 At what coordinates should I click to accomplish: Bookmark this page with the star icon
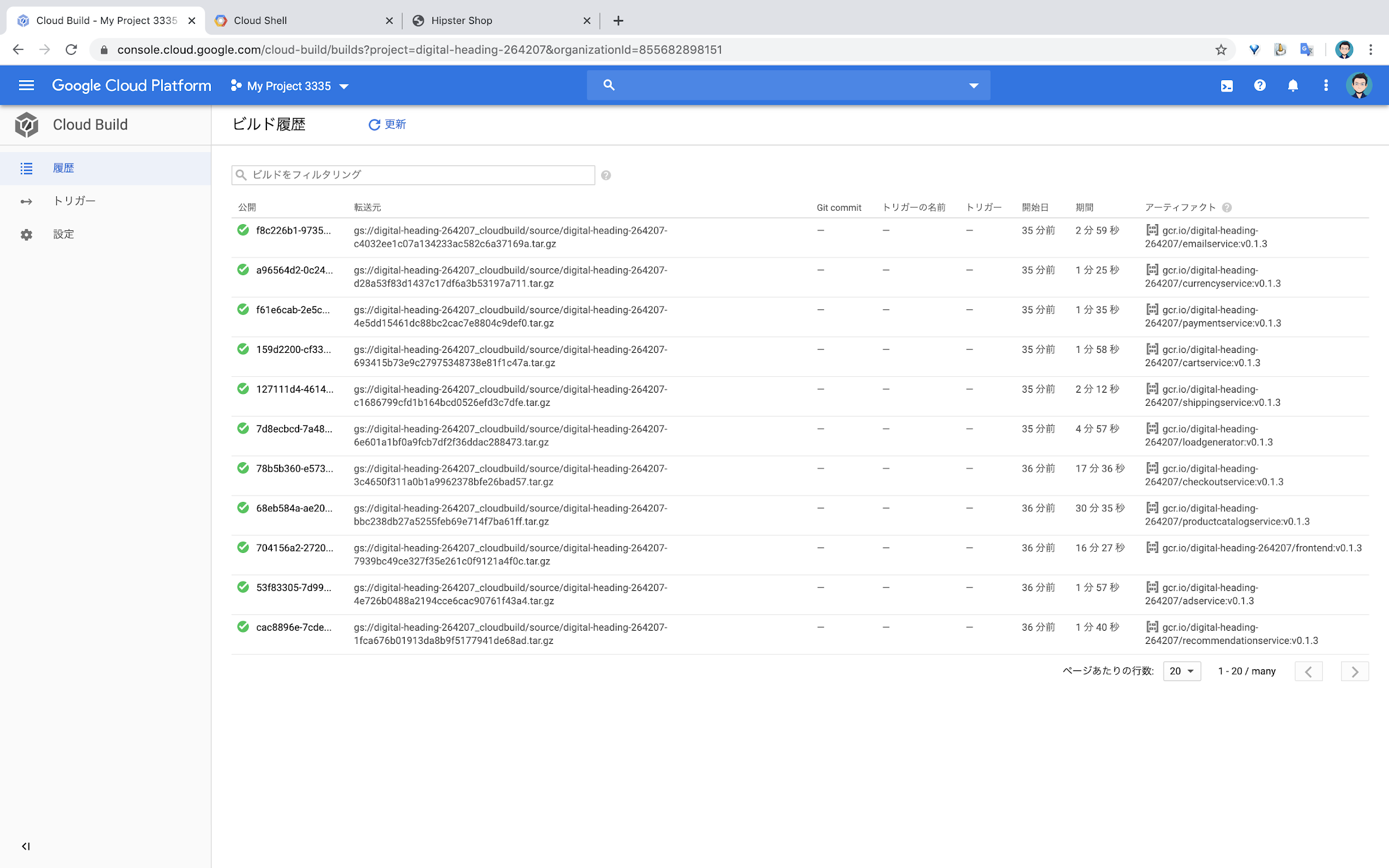[x=1221, y=50]
